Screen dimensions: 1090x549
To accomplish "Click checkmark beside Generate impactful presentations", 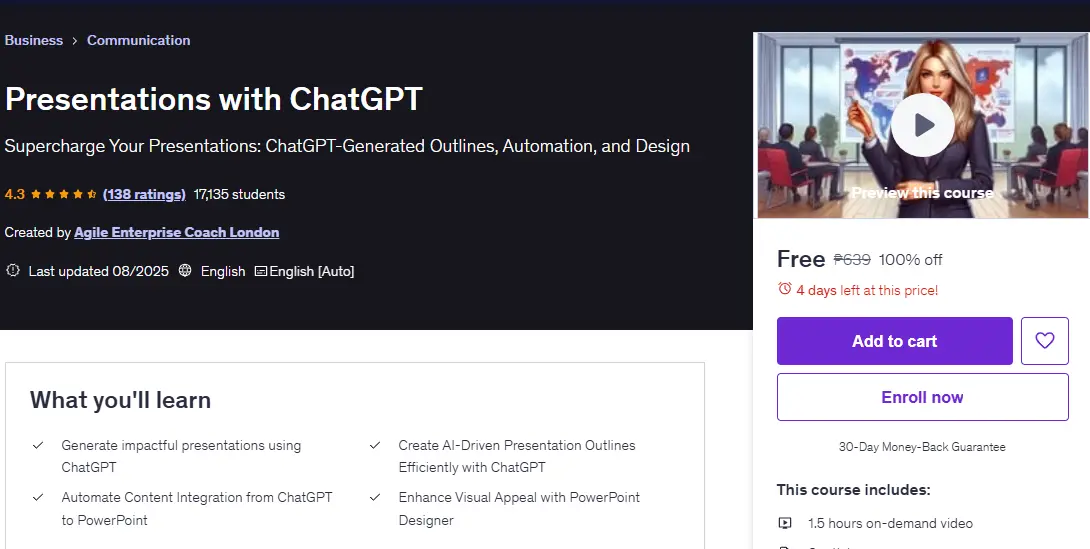I will point(38,445).
